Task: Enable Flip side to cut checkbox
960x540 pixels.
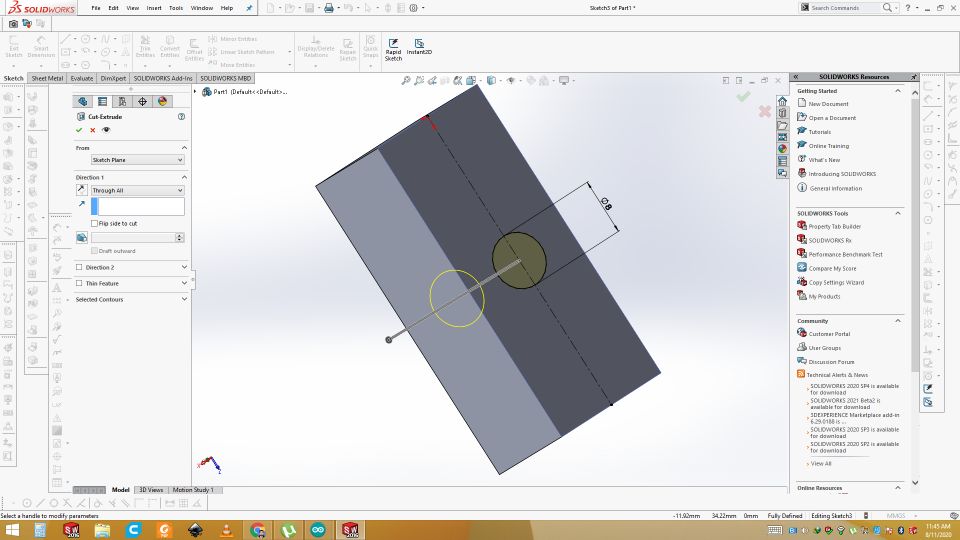Action: 94,223
